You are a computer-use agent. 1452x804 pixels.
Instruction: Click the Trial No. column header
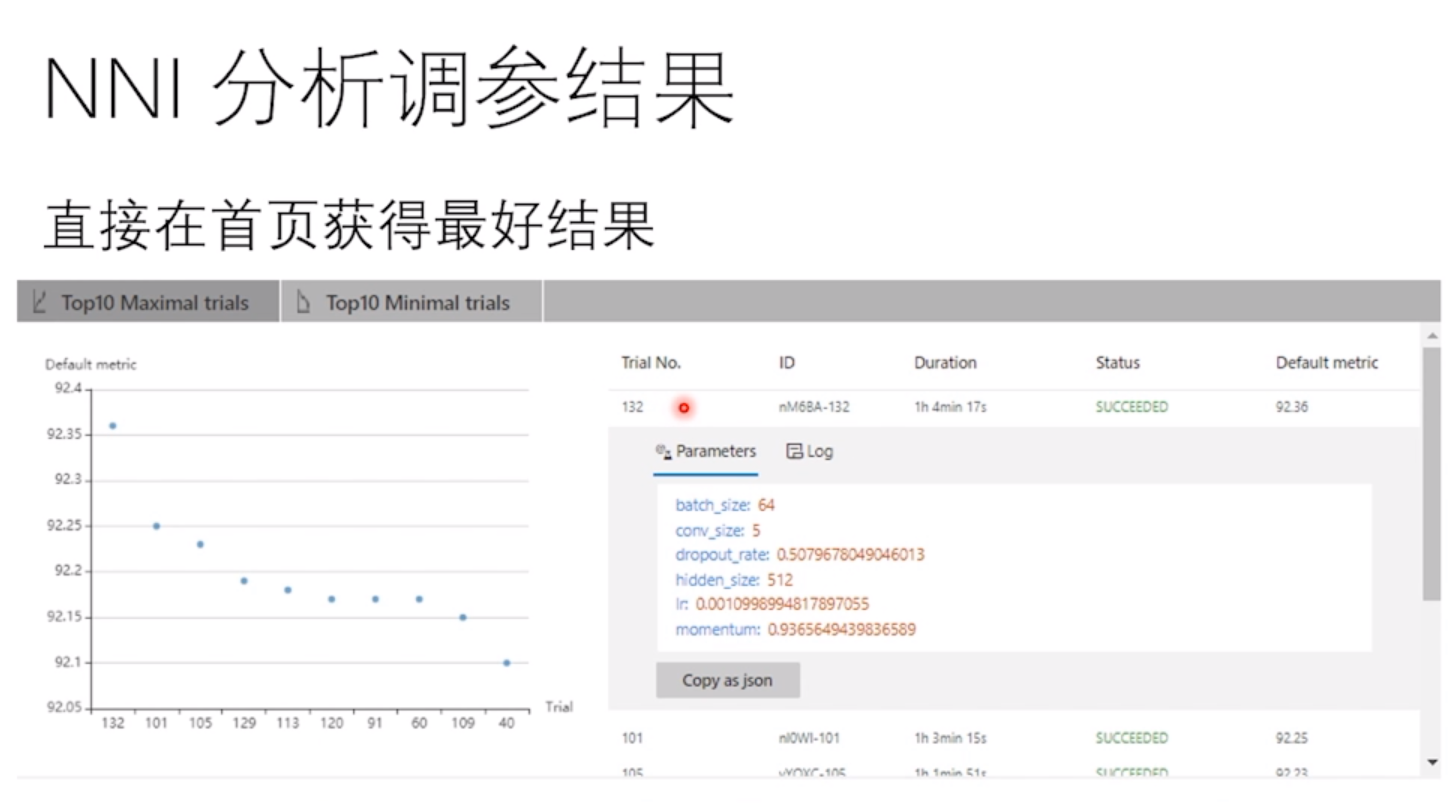pos(651,363)
